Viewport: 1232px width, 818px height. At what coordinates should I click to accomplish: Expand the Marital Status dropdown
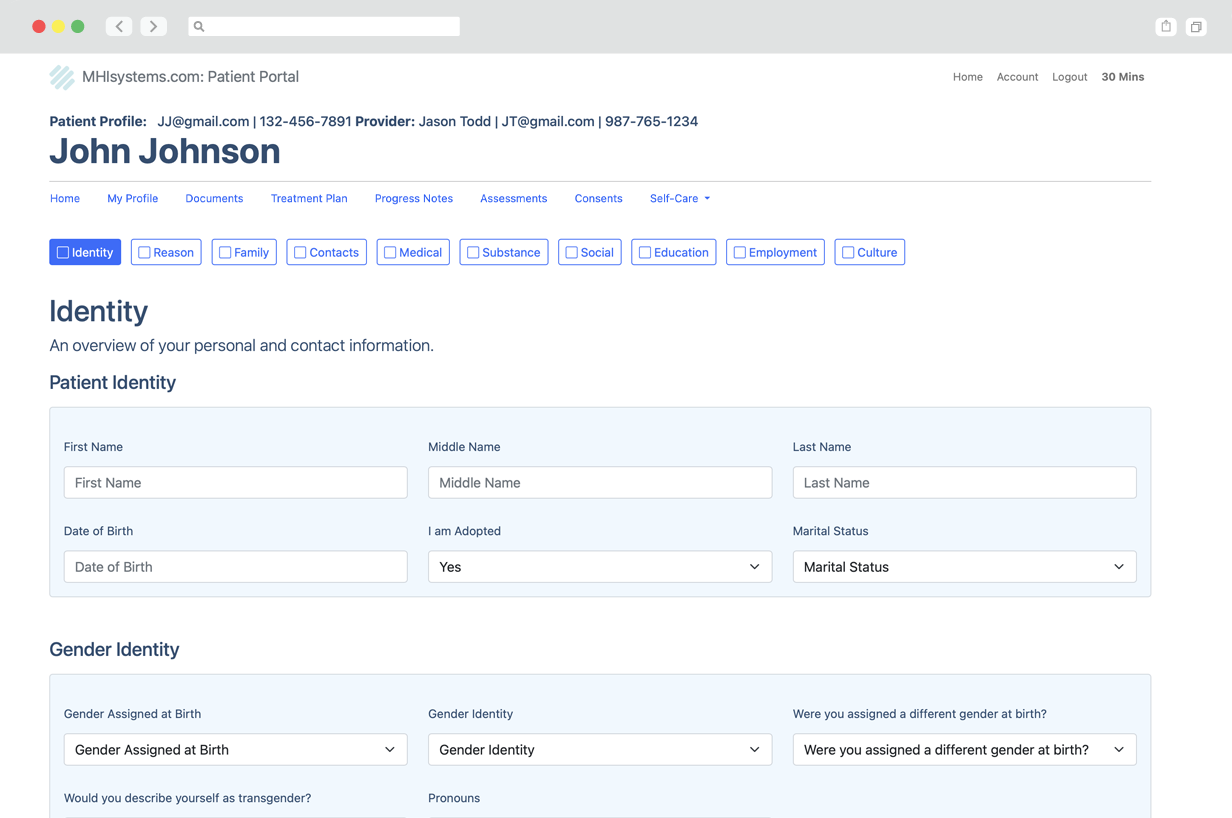(963, 567)
